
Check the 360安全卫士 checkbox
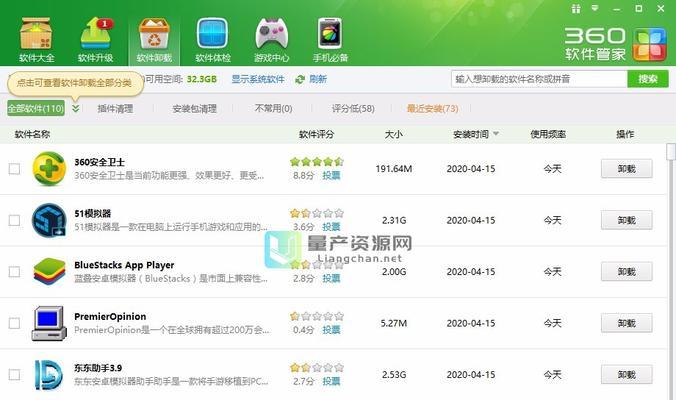14,169
